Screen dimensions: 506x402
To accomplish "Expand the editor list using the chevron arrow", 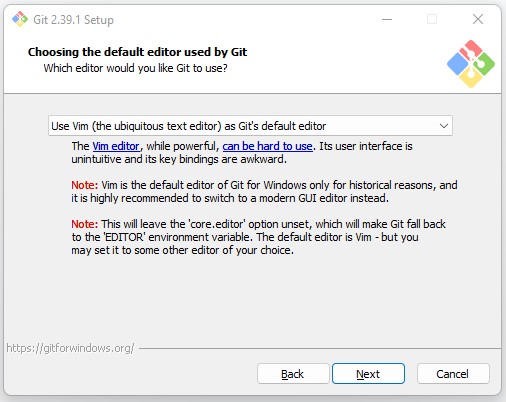I will click(x=444, y=126).
